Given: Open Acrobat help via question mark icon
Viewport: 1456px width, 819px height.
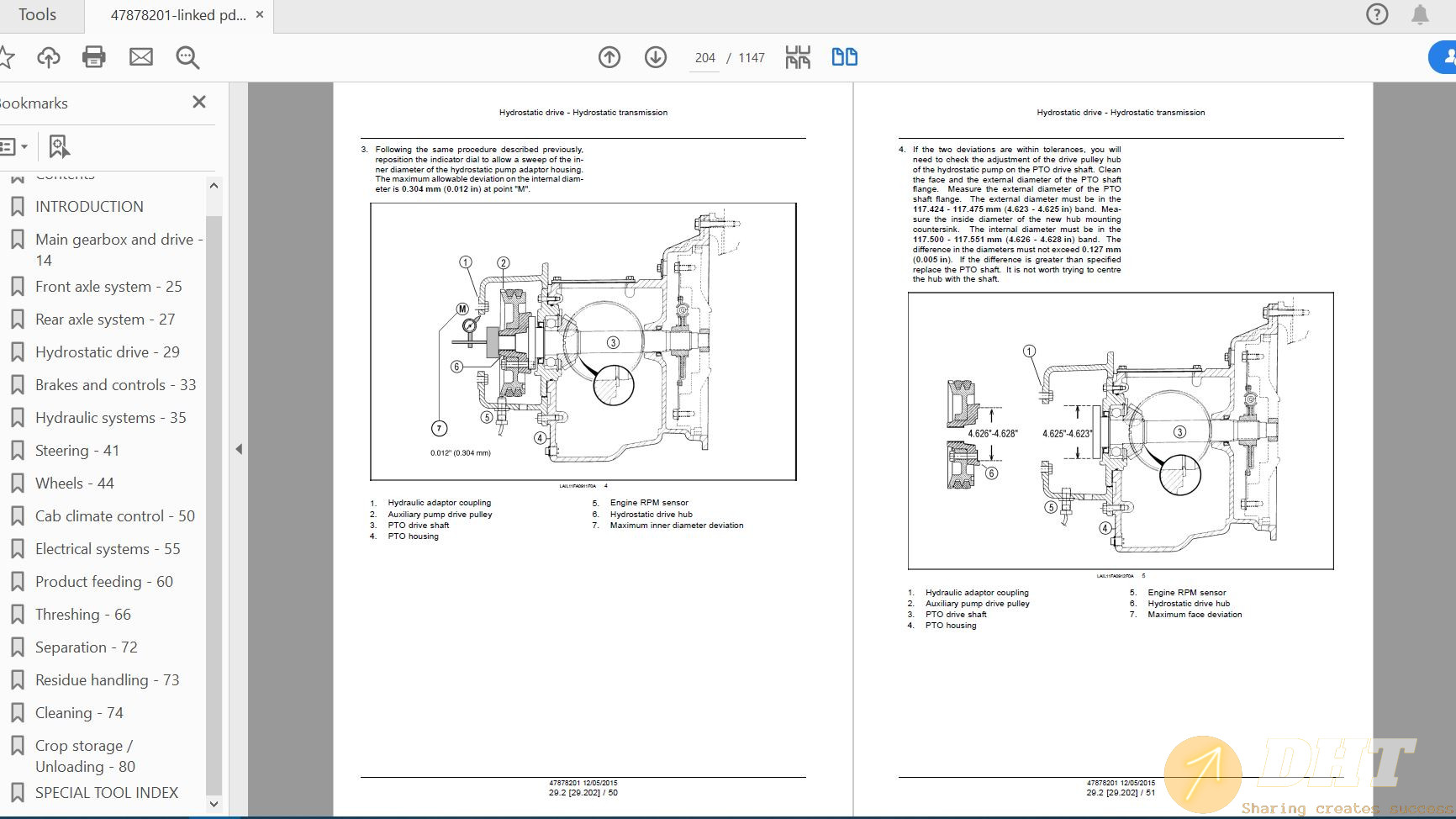Looking at the screenshot, I should click(x=1376, y=14).
